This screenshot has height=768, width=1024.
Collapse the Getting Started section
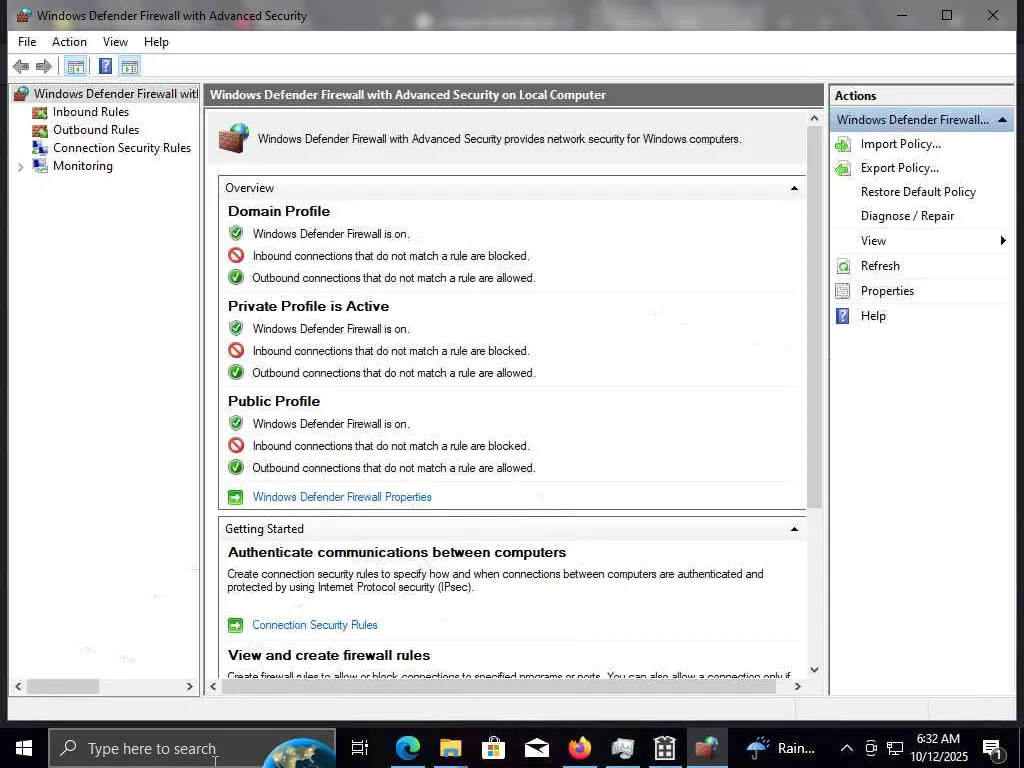point(794,529)
